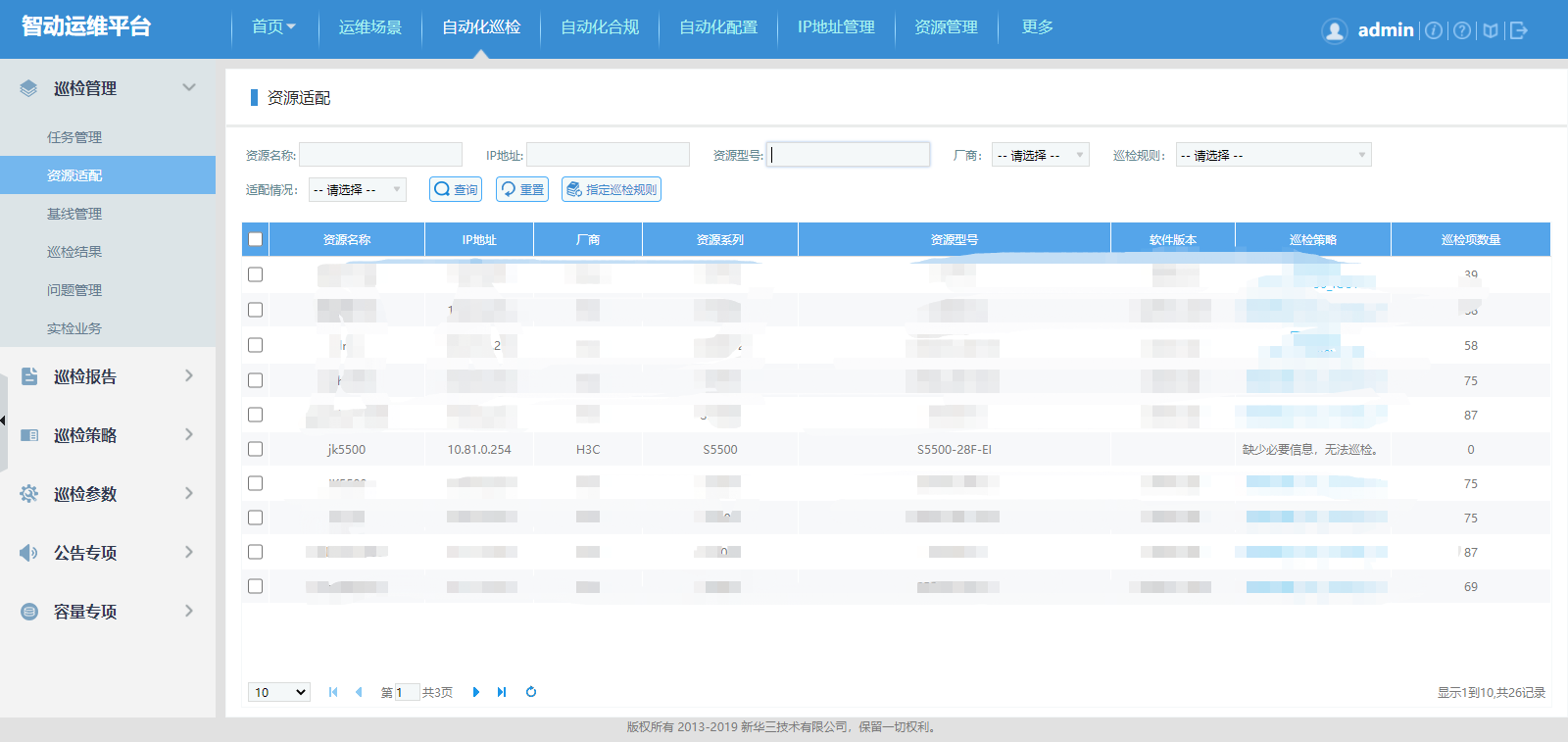Image resolution: width=1568 pixels, height=742 pixels.
Task: Click the info icon beside admin
Action: pyautogui.click(x=1434, y=30)
